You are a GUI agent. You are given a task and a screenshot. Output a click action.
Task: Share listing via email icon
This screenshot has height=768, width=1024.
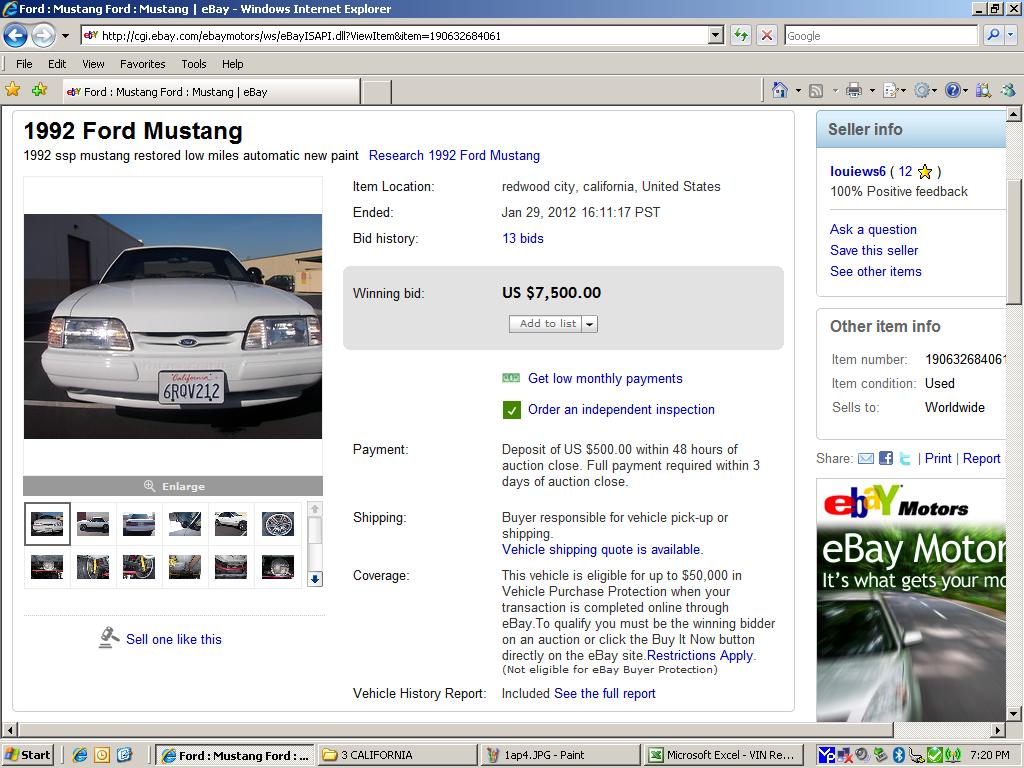pyautogui.click(x=865, y=458)
